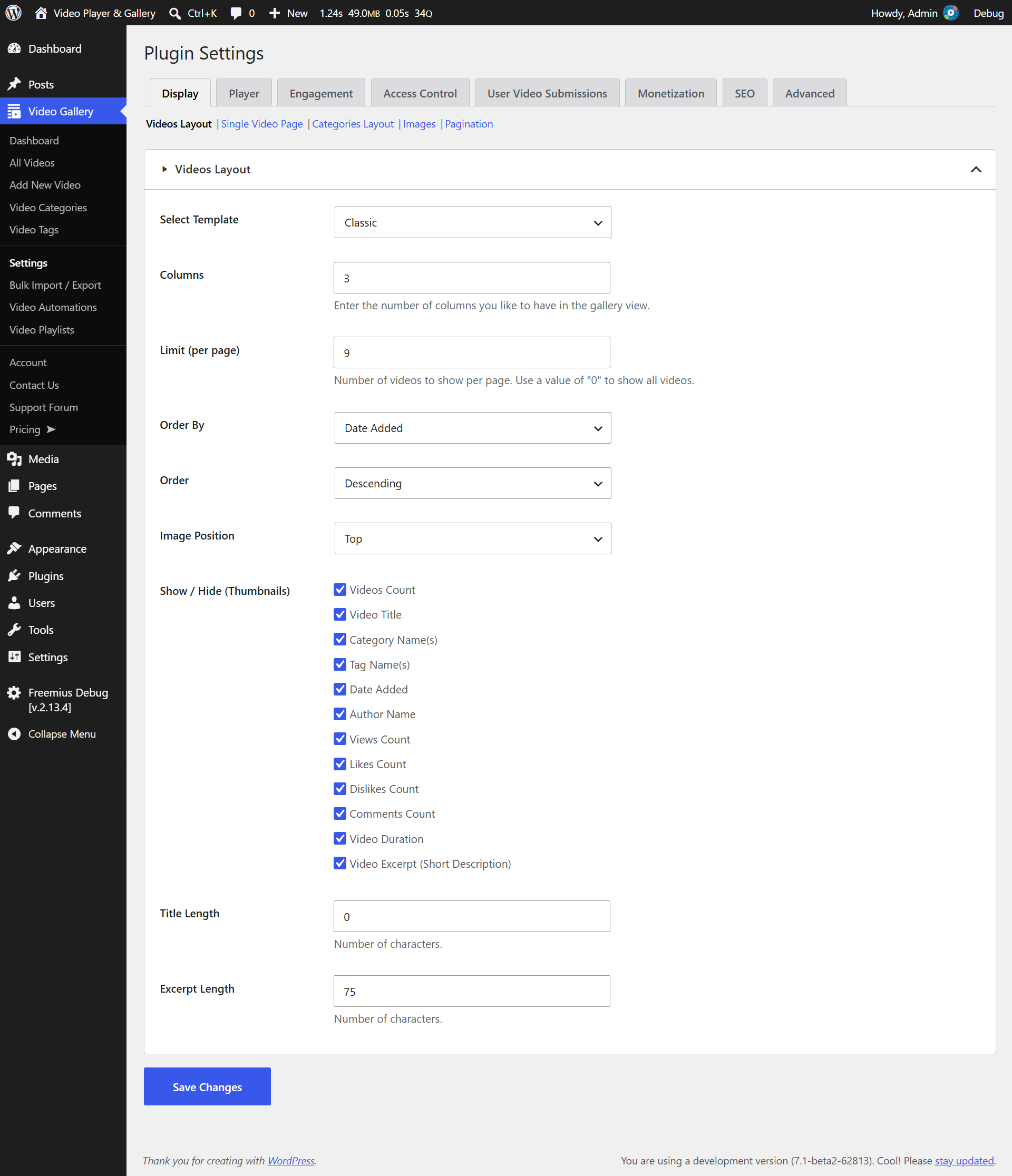Go to Categories Layout section link
The height and width of the screenshot is (1176, 1012).
pyautogui.click(x=353, y=124)
